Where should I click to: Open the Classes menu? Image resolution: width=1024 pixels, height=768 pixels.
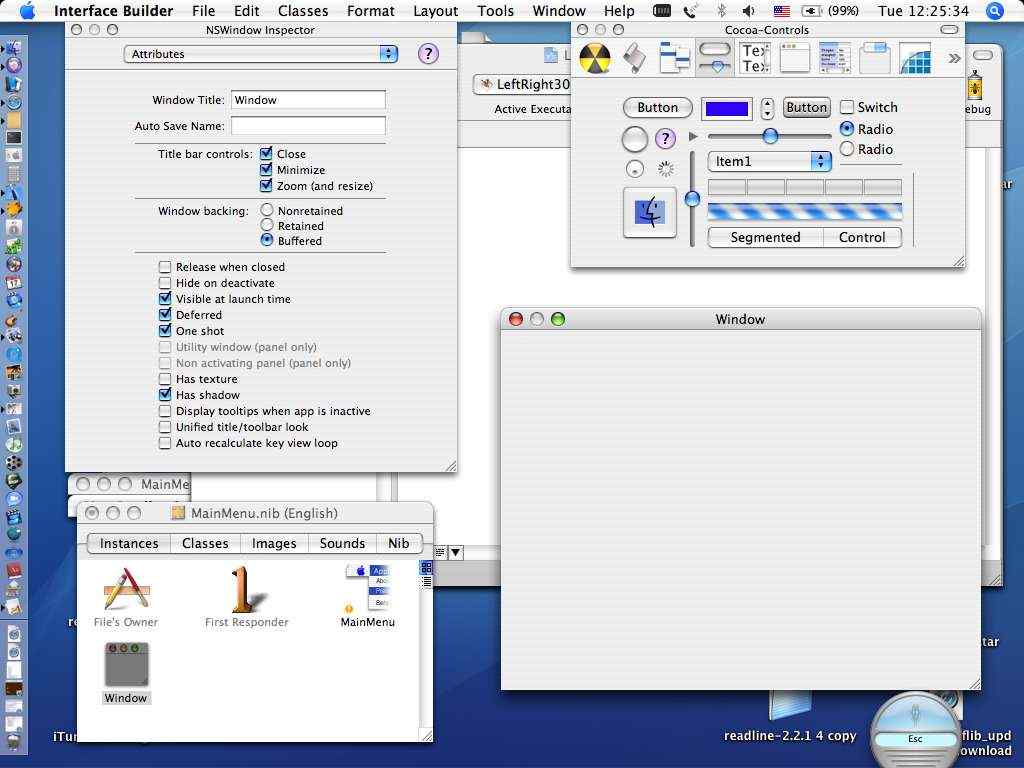tap(303, 11)
